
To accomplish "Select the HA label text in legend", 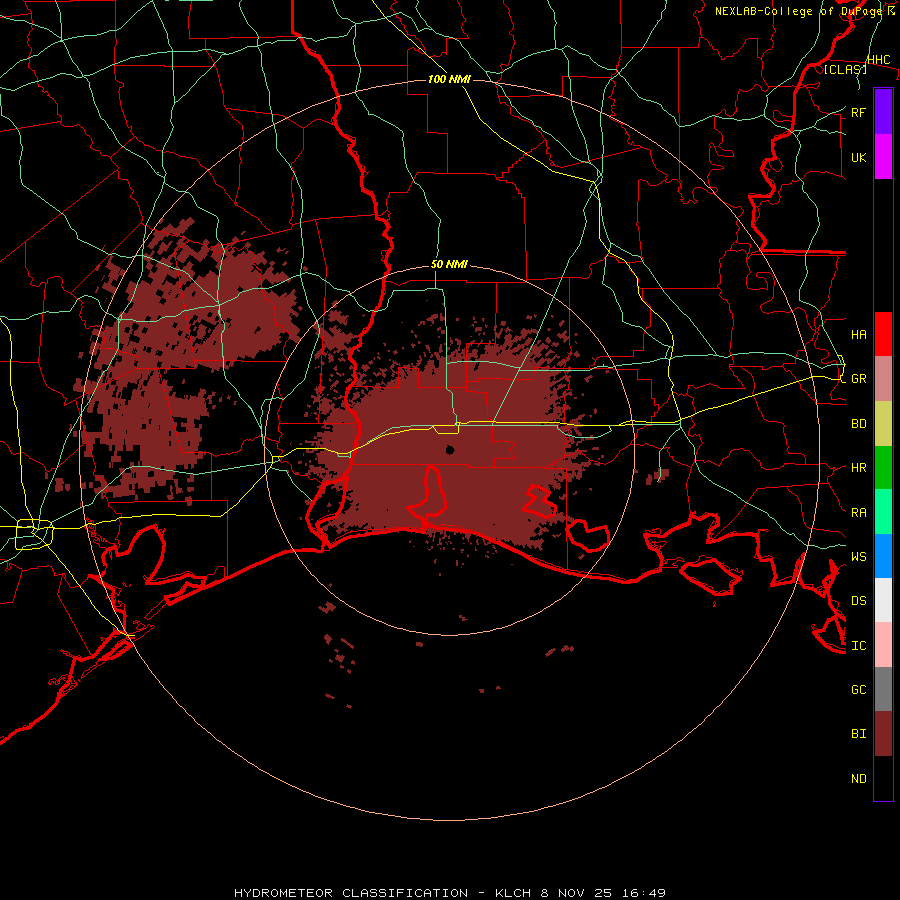I will click(x=858, y=334).
